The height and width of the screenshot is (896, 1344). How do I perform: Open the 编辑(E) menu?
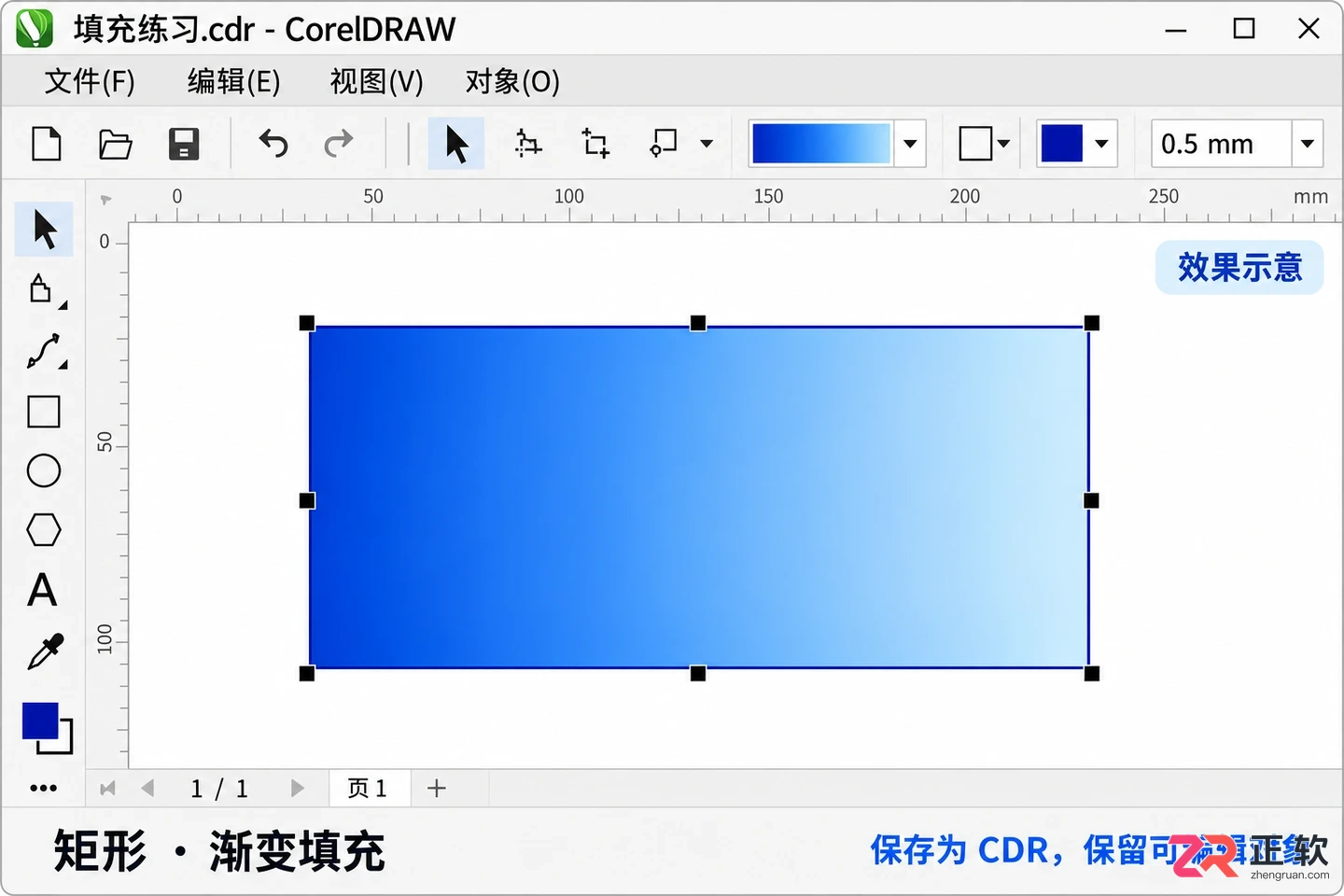tap(233, 81)
